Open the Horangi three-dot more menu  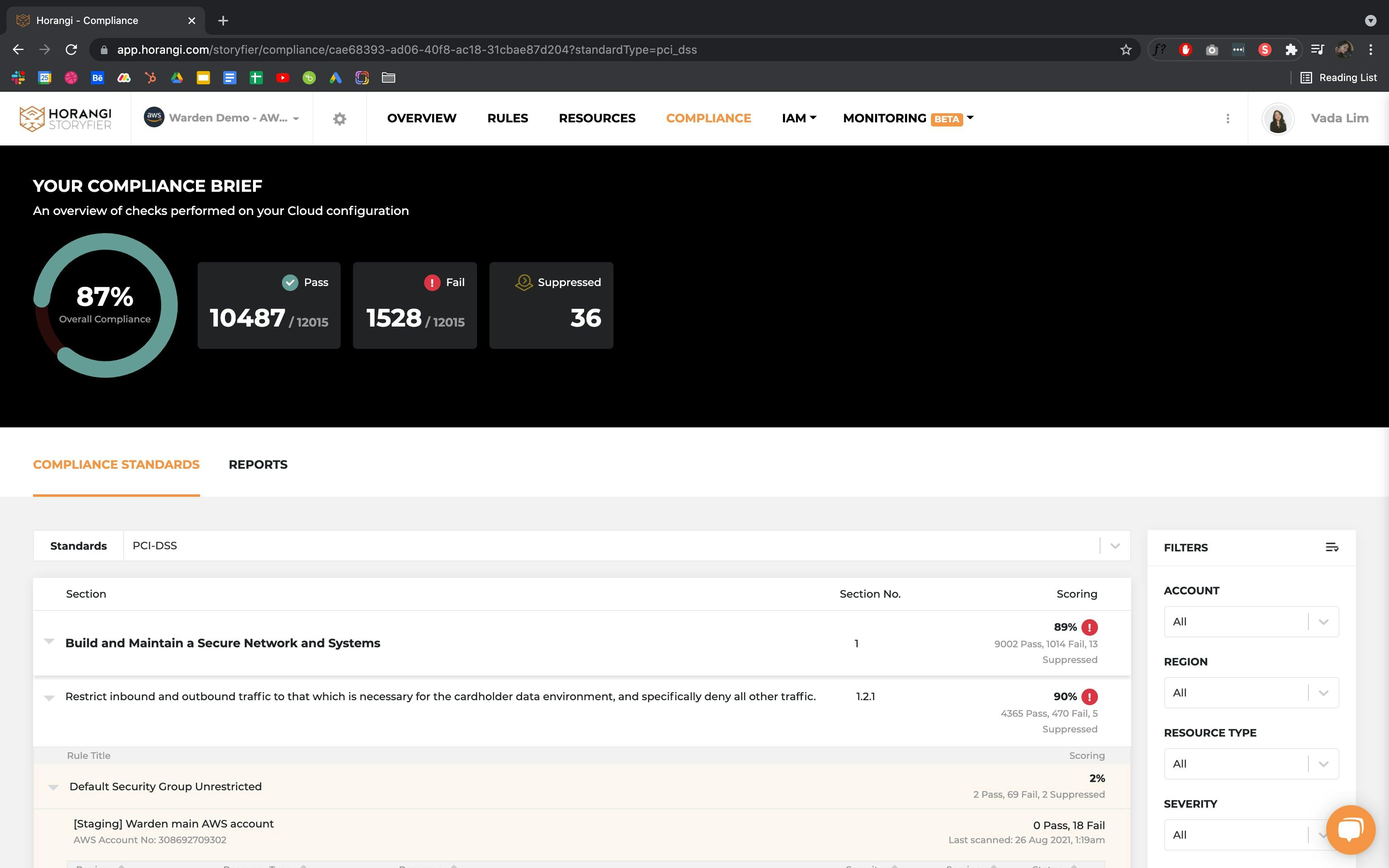pos(1228,118)
